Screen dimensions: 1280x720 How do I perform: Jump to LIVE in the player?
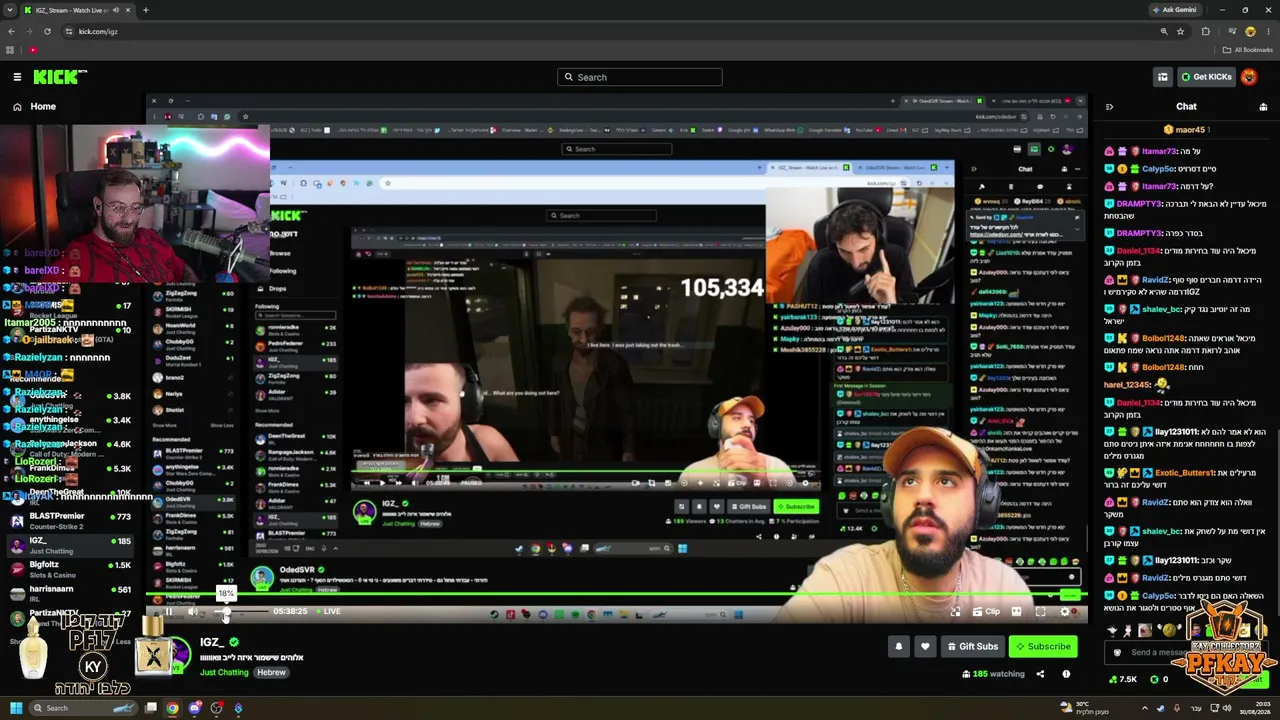[x=329, y=612]
